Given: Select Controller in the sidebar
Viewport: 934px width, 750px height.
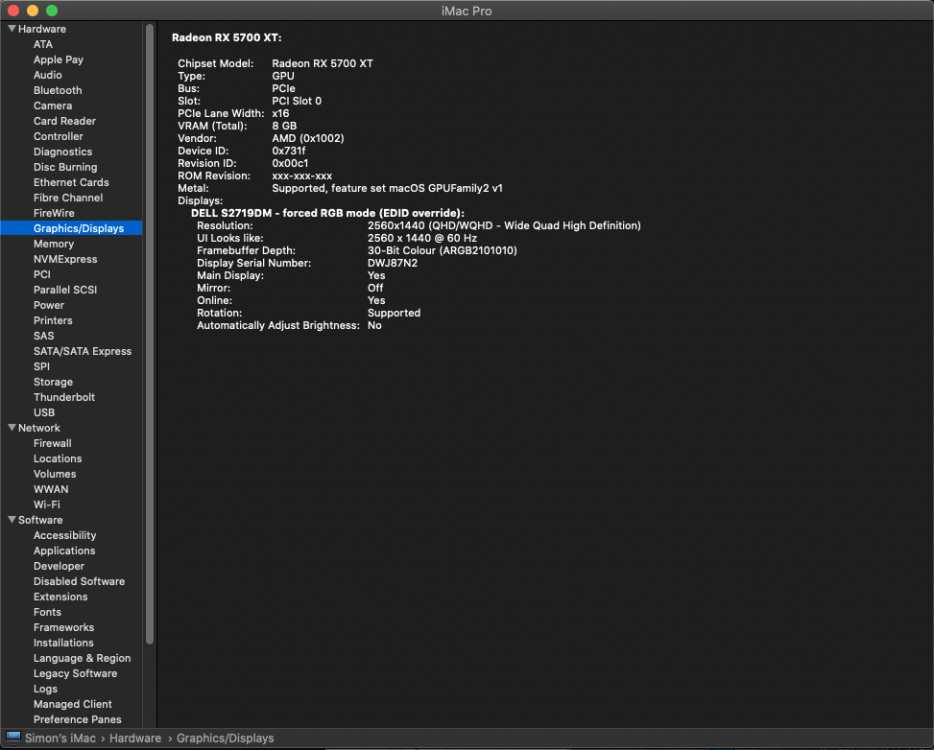Looking at the screenshot, I should [x=58, y=136].
